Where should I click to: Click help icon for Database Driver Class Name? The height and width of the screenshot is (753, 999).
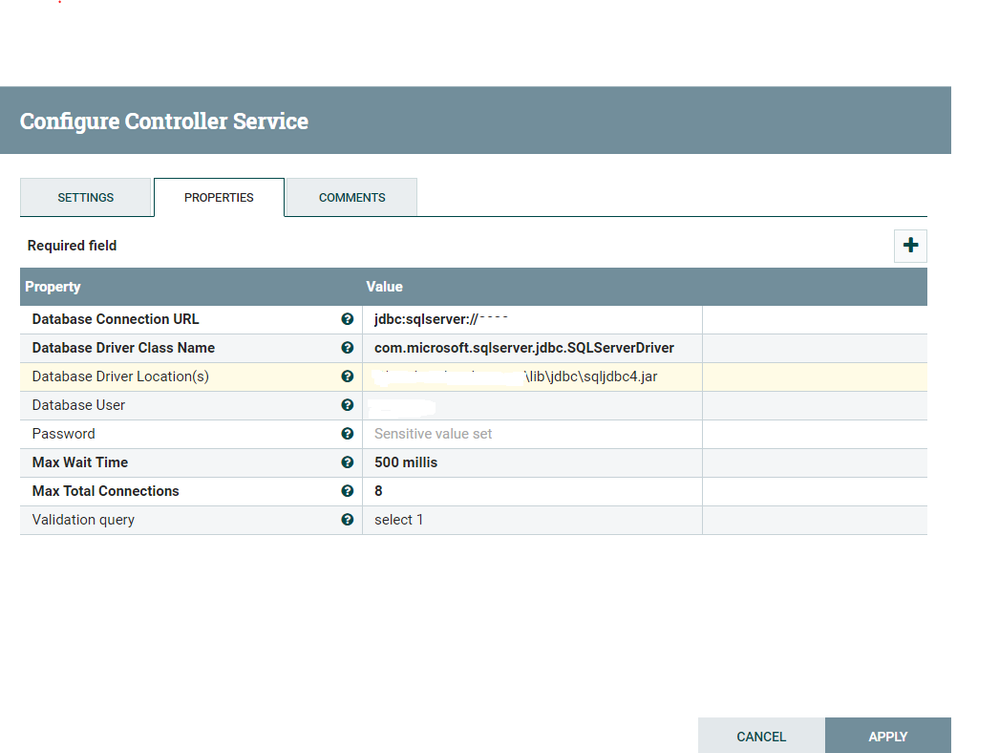[x=347, y=348]
